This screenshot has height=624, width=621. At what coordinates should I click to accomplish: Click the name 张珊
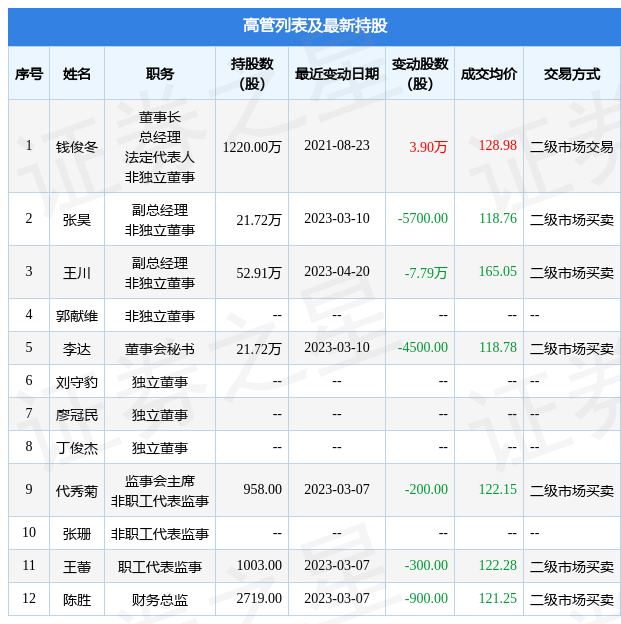tap(77, 534)
